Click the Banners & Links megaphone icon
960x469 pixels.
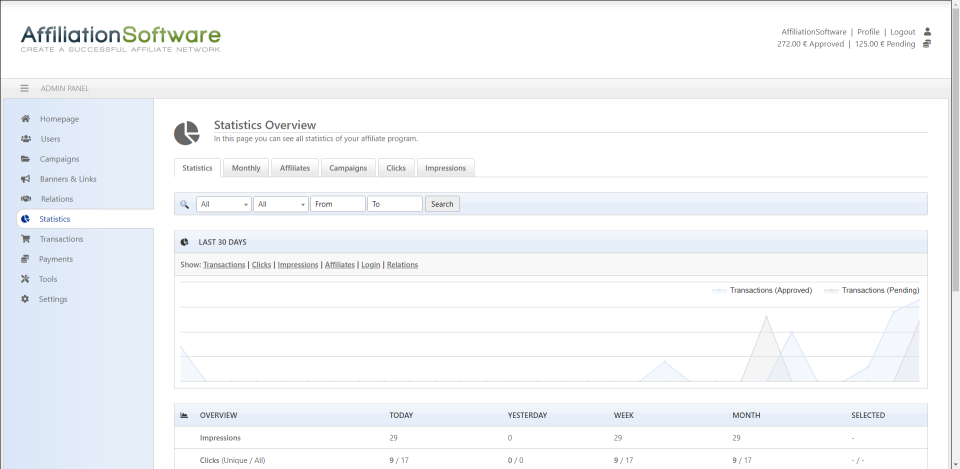coord(25,179)
